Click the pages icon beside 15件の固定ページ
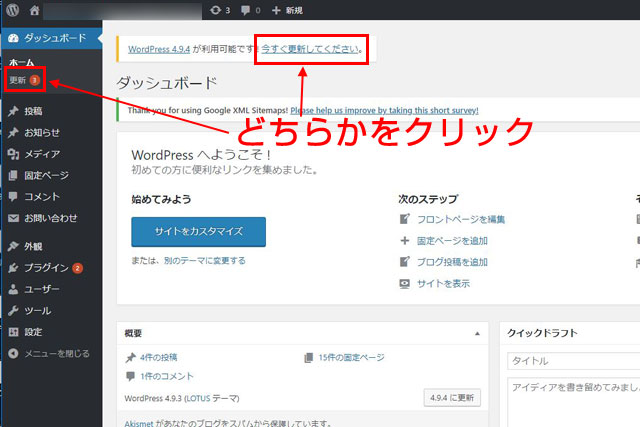Image resolution: width=640 pixels, height=427 pixels. coord(309,358)
